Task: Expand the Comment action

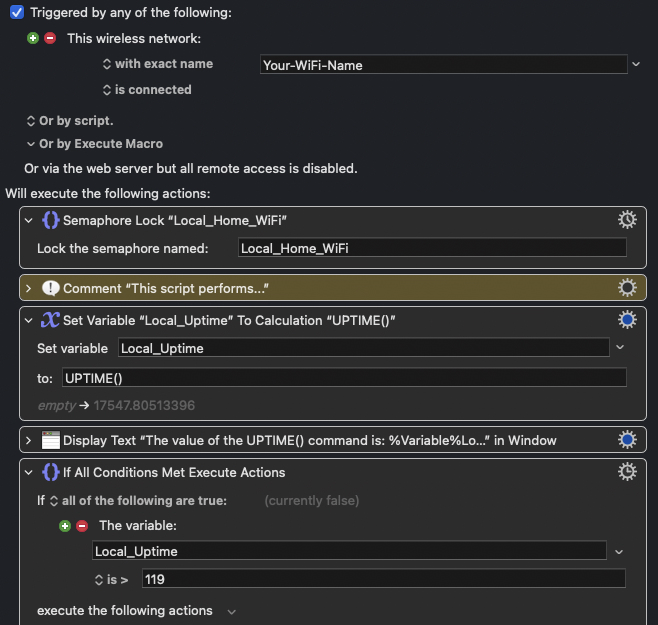Action: (x=29, y=288)
